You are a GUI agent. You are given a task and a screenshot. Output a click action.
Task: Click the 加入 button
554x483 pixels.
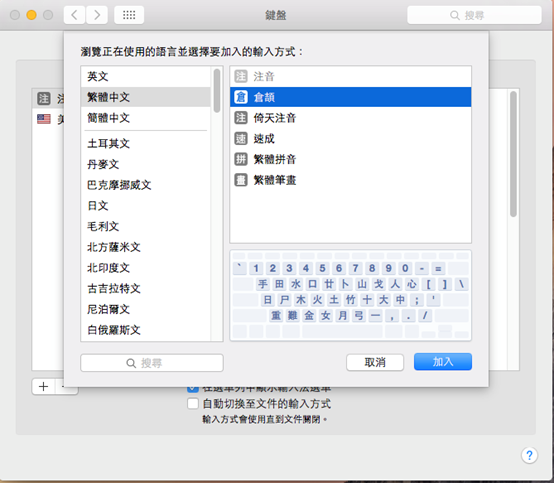443,362
